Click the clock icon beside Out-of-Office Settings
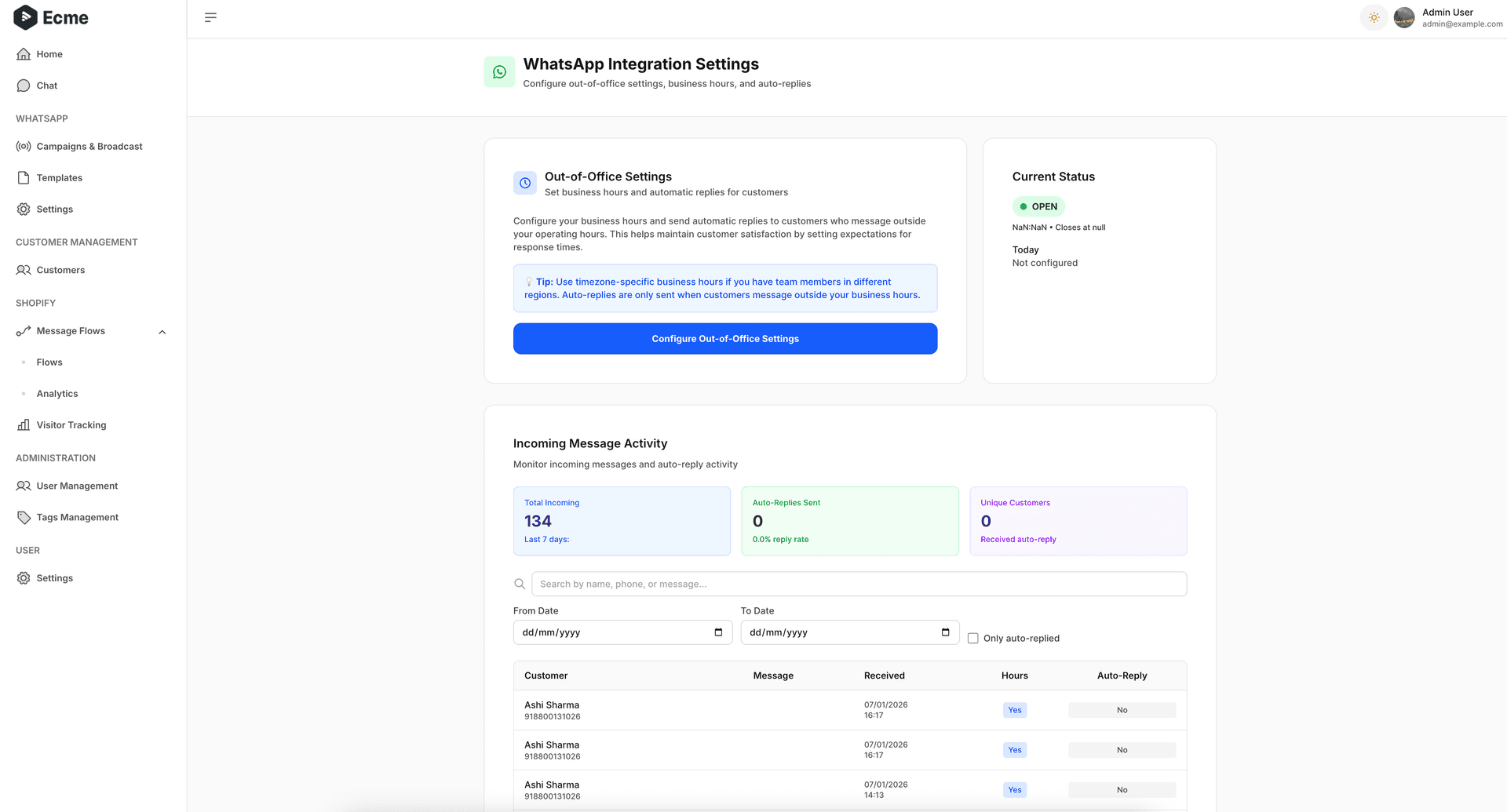 click(x=525, y=183)
